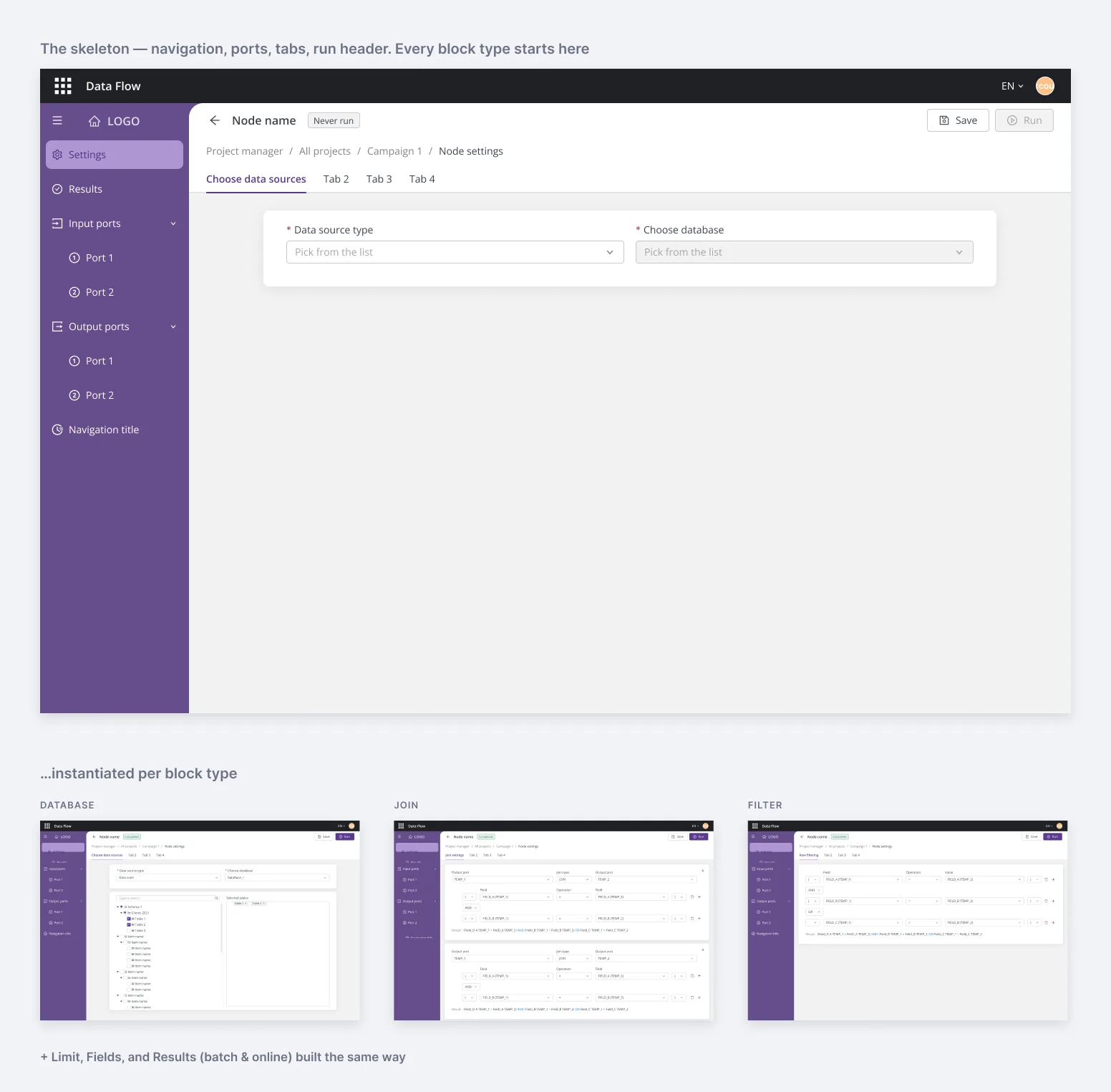
Task: Open Results in the sidebar
Action: pos(115,189)
